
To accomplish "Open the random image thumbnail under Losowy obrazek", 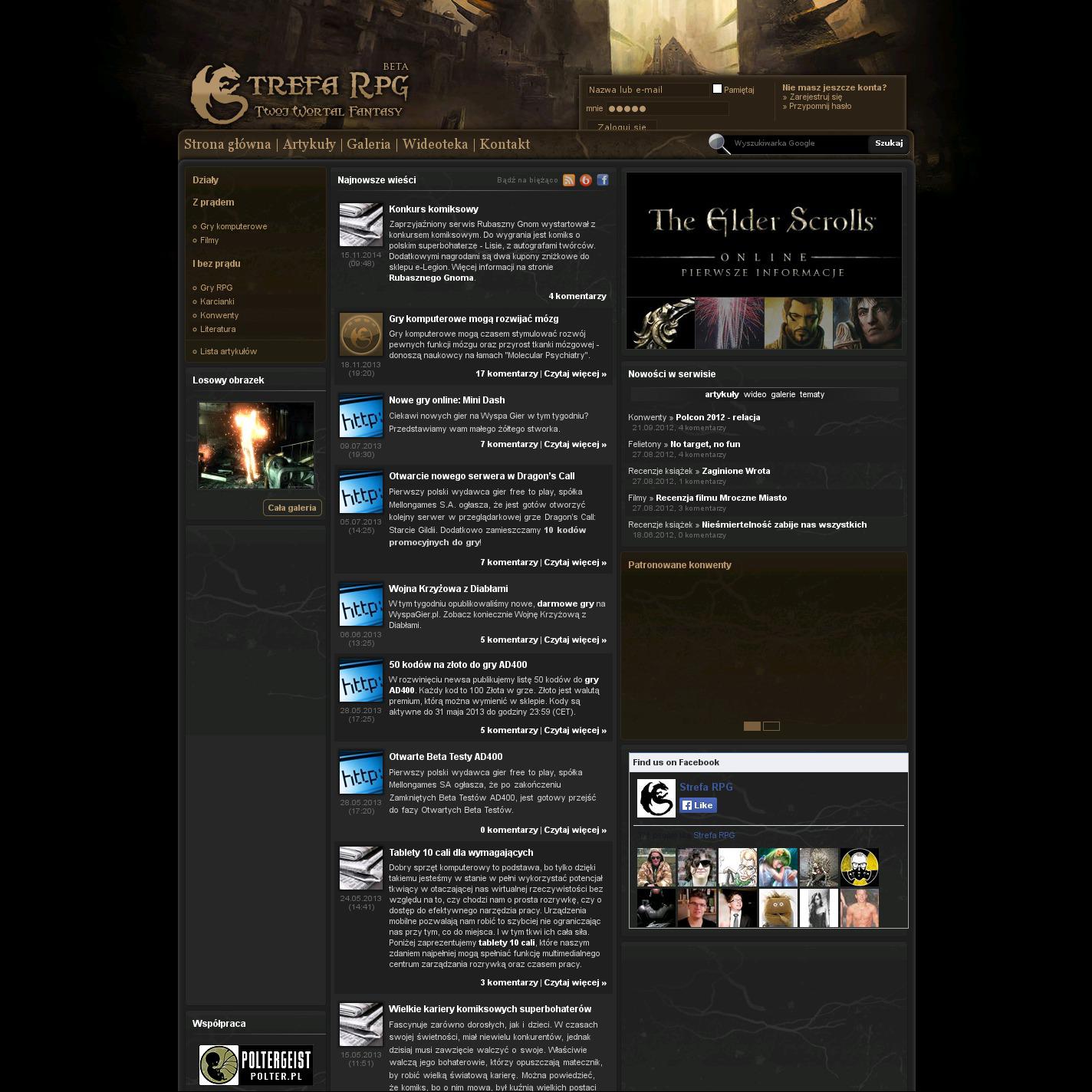I will click(255, 446).
